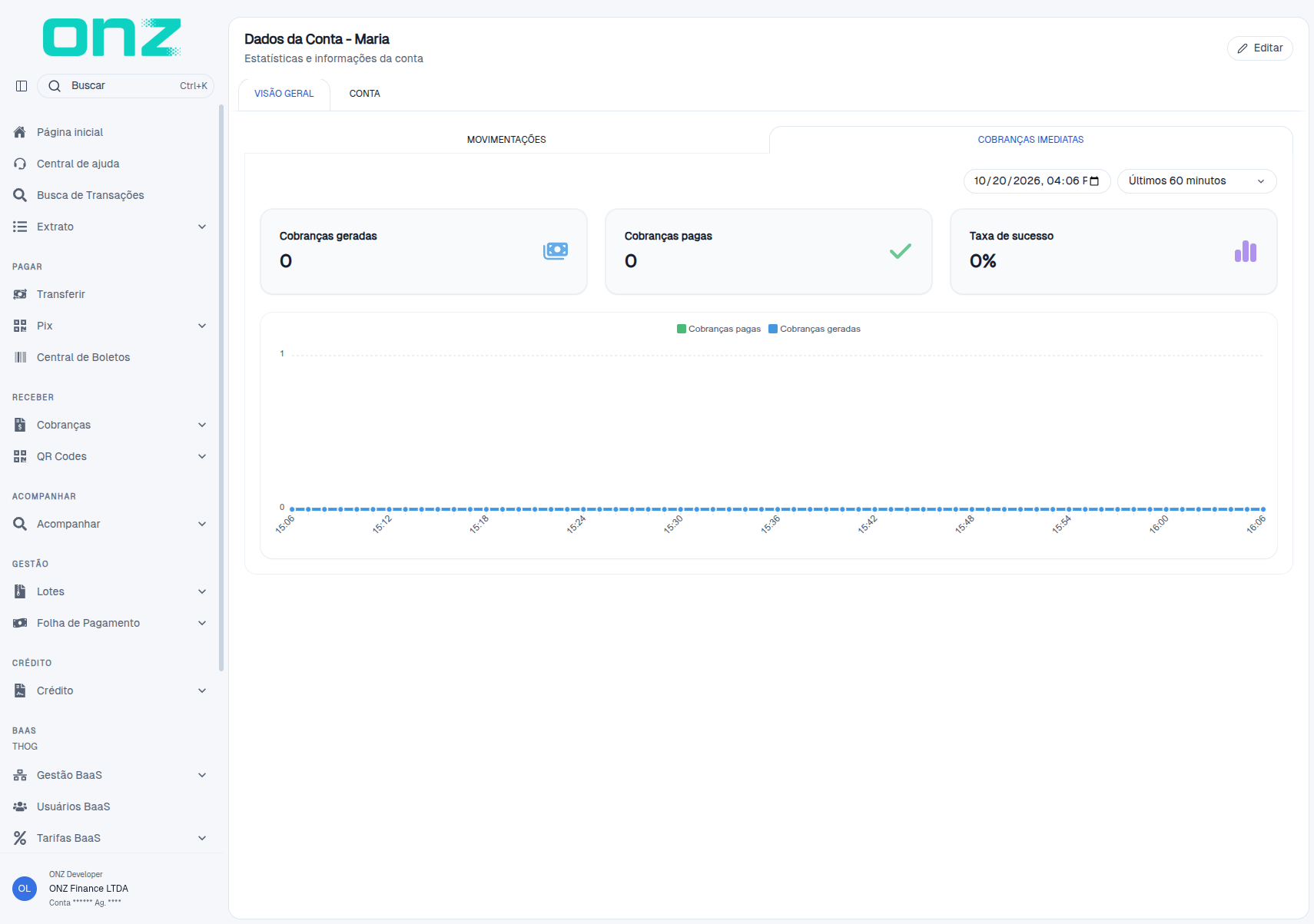Screen dimensions: 1314x924
Task: Expand the Acompanhar menu
Action: pos(110,524)
